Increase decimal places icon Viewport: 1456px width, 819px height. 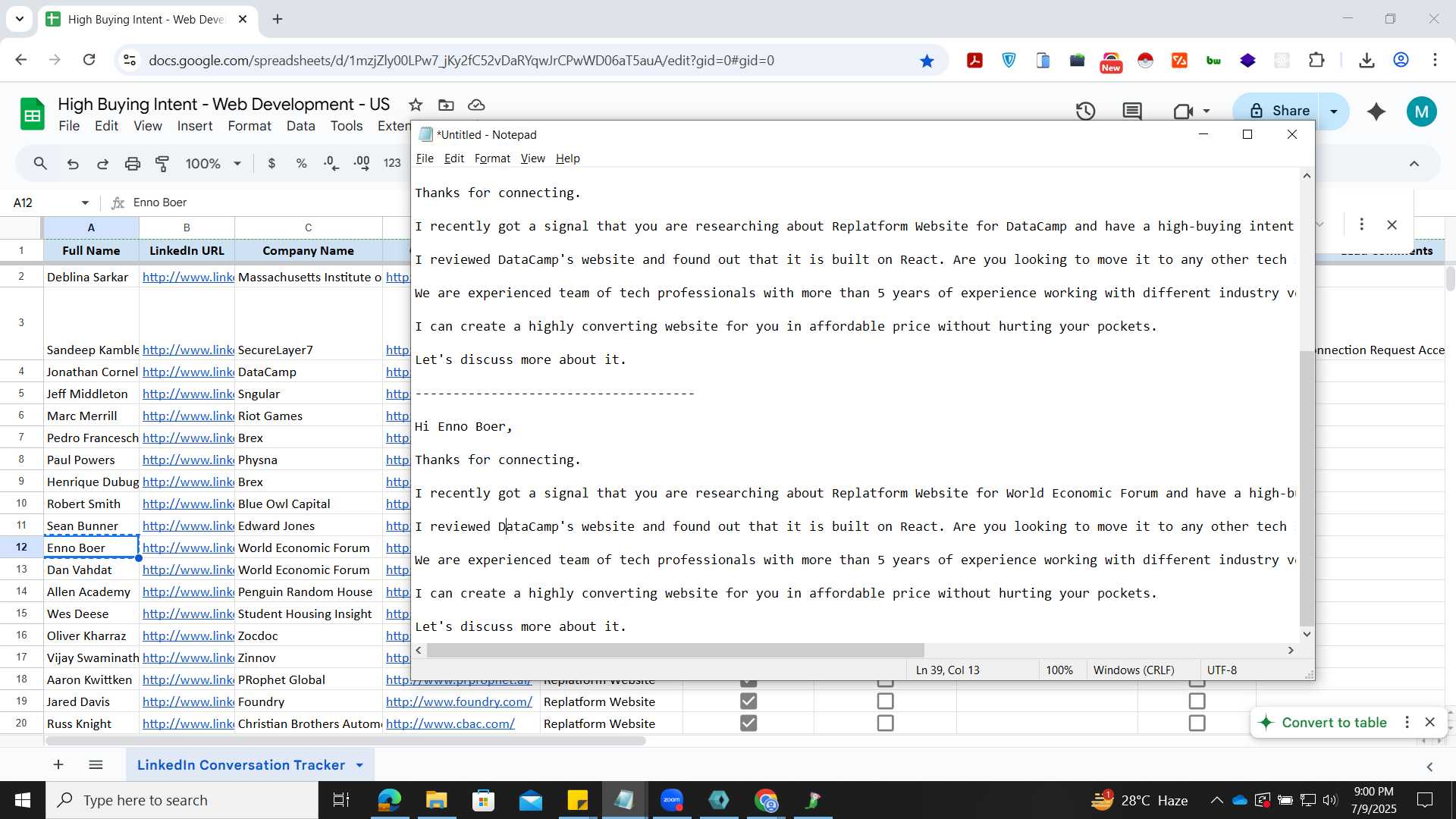362,163
